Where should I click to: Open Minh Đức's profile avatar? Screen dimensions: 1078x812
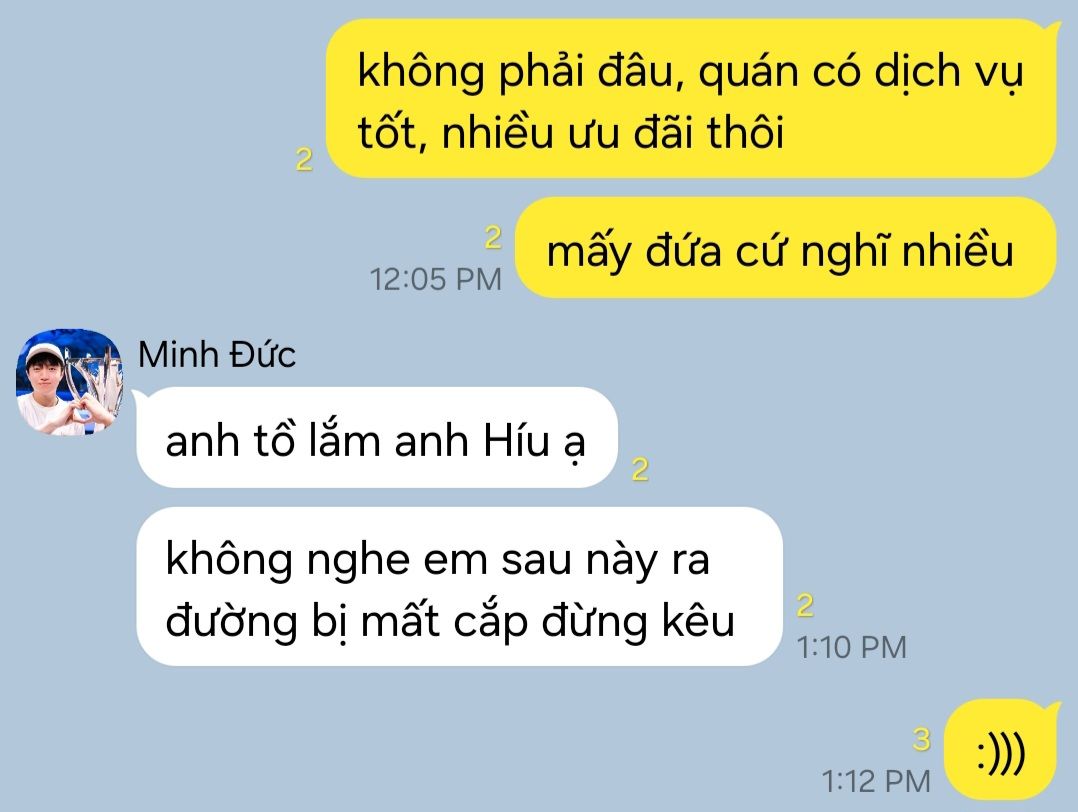69,382
